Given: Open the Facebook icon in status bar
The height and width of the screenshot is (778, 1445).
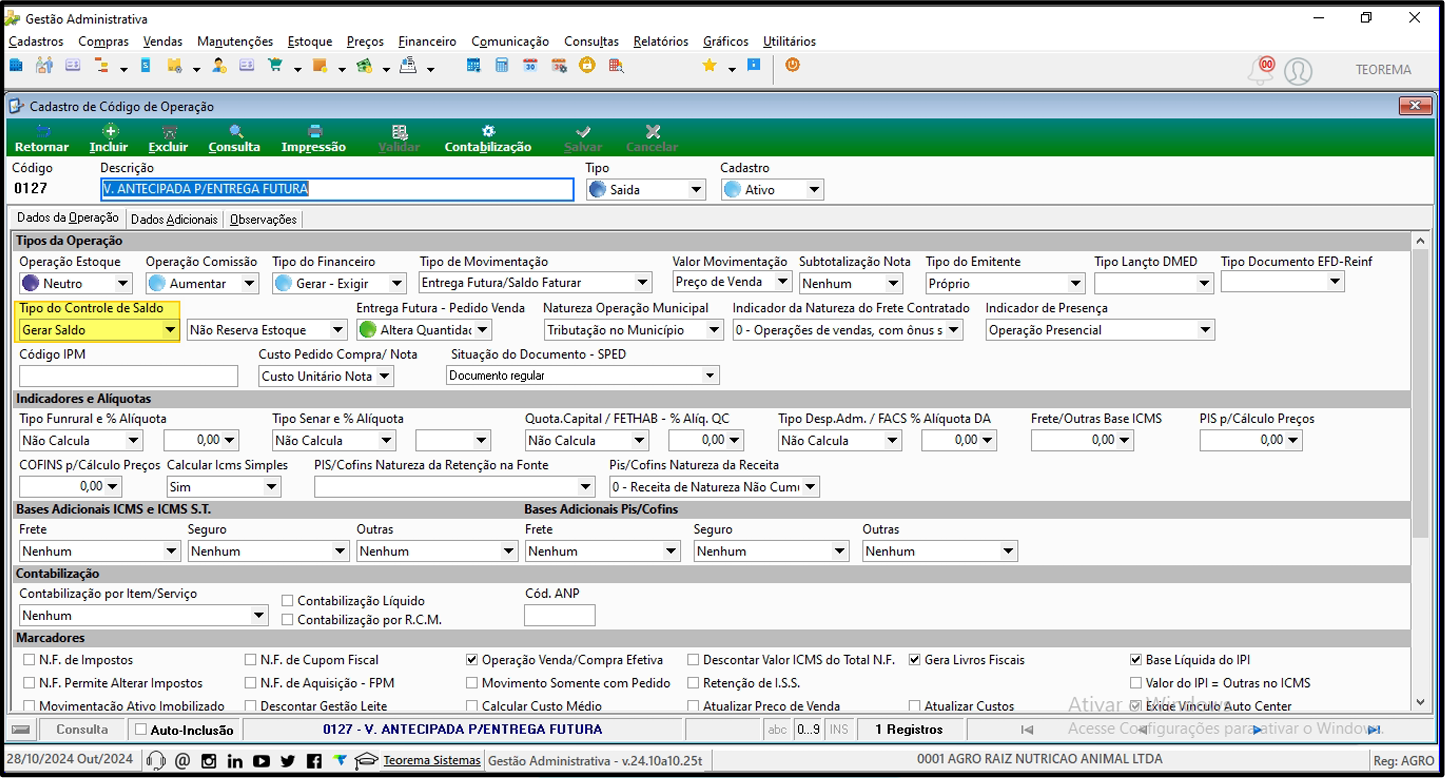Looking at the screenshot, I should point(314,761).
